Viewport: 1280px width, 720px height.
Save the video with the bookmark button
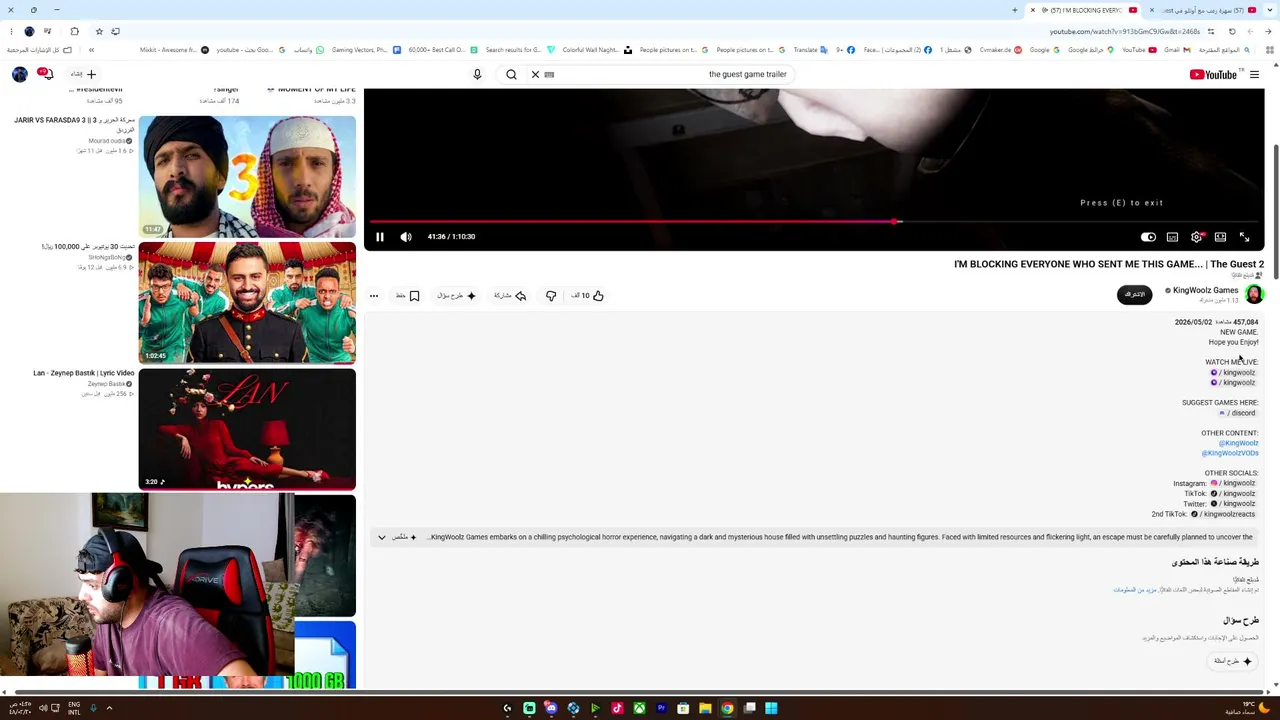click(408, 296)
